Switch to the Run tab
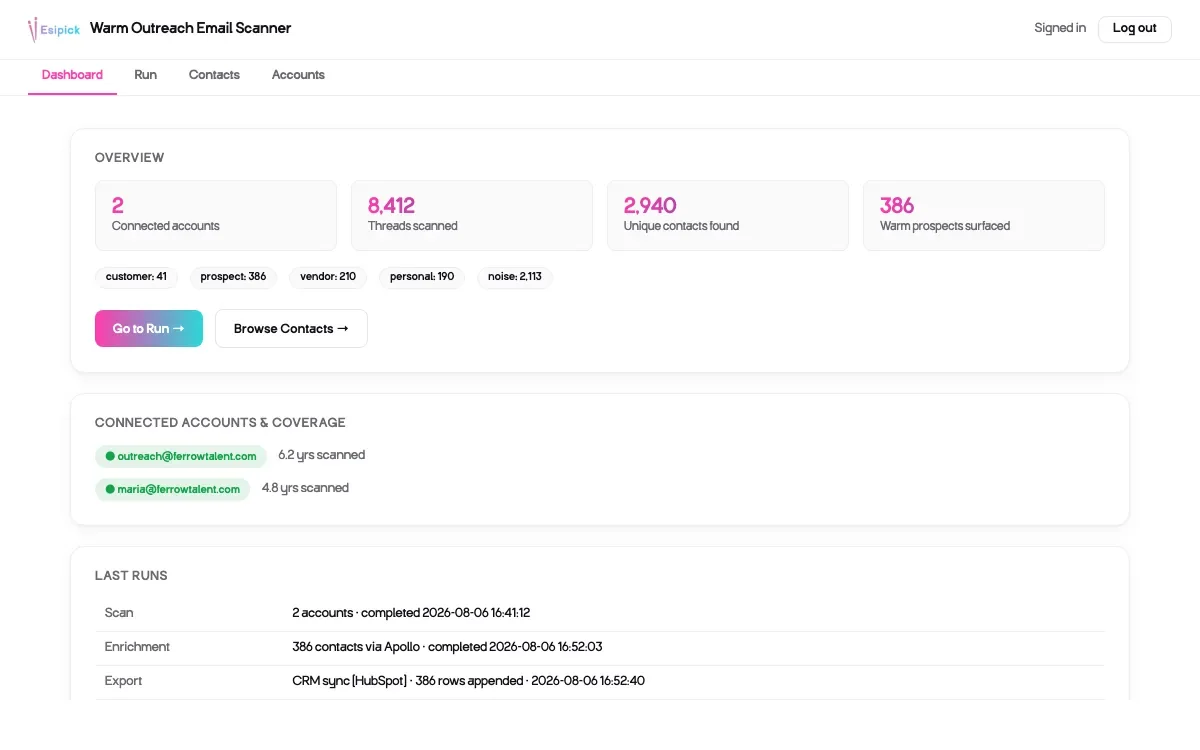 click(x=146, y=75)
